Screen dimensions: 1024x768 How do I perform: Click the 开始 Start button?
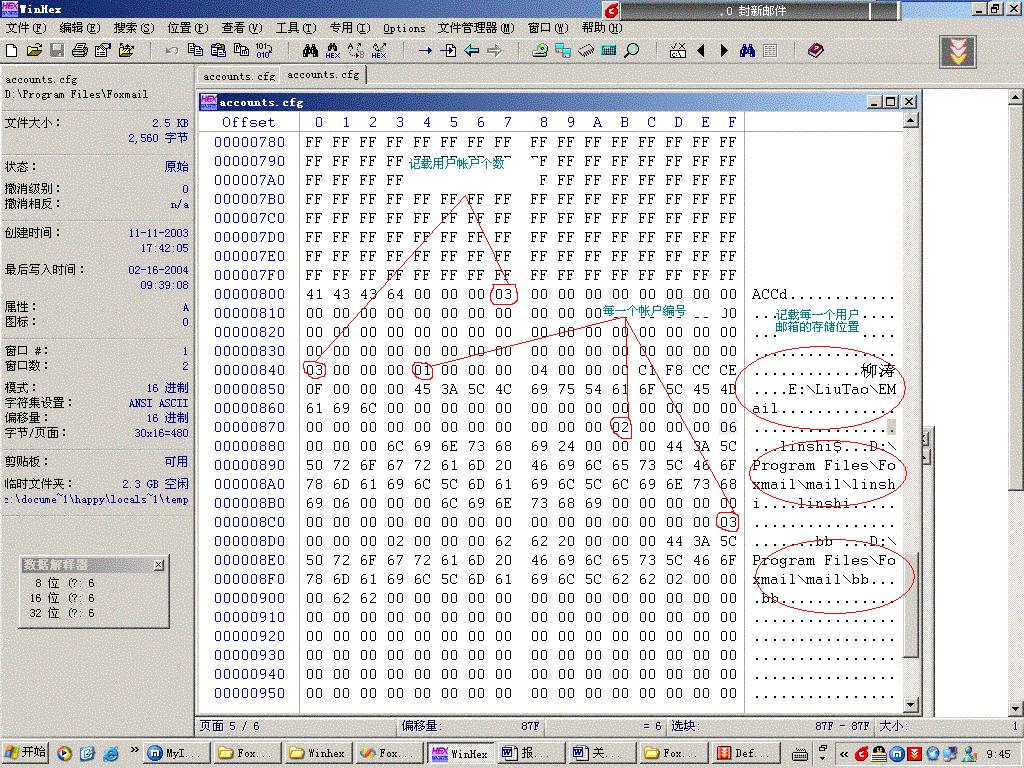pos(25,753)
